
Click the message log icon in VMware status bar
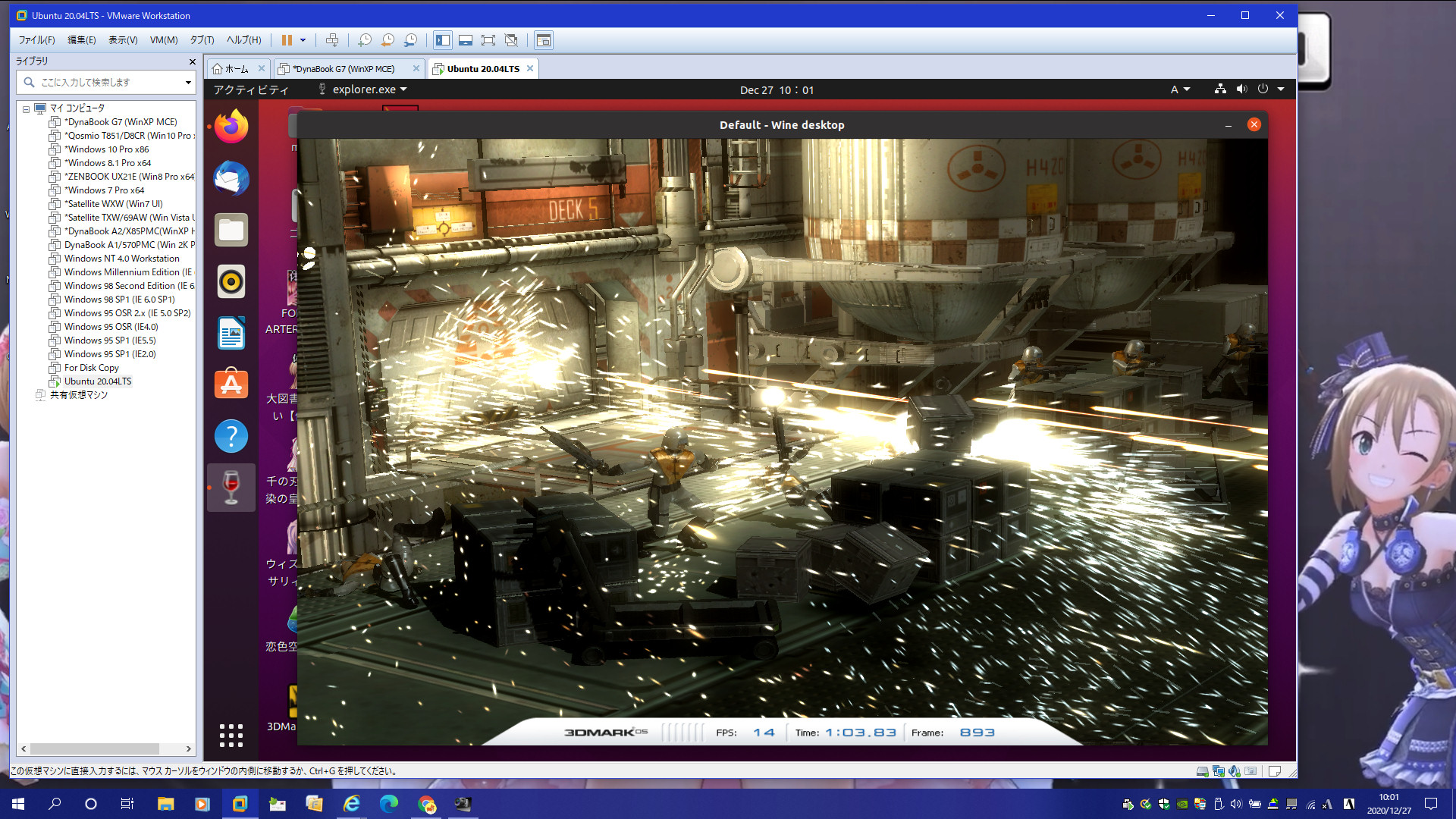click(1275, 771)
